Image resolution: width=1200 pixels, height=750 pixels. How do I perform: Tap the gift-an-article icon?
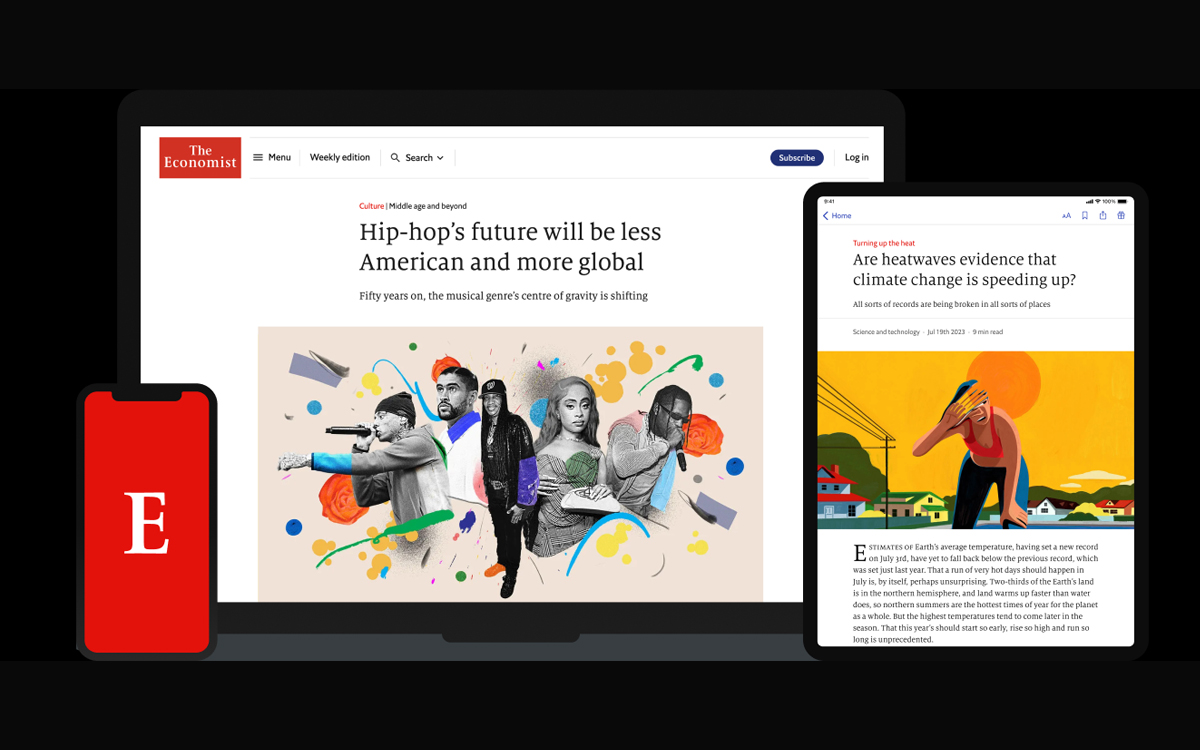(1121, 215)
